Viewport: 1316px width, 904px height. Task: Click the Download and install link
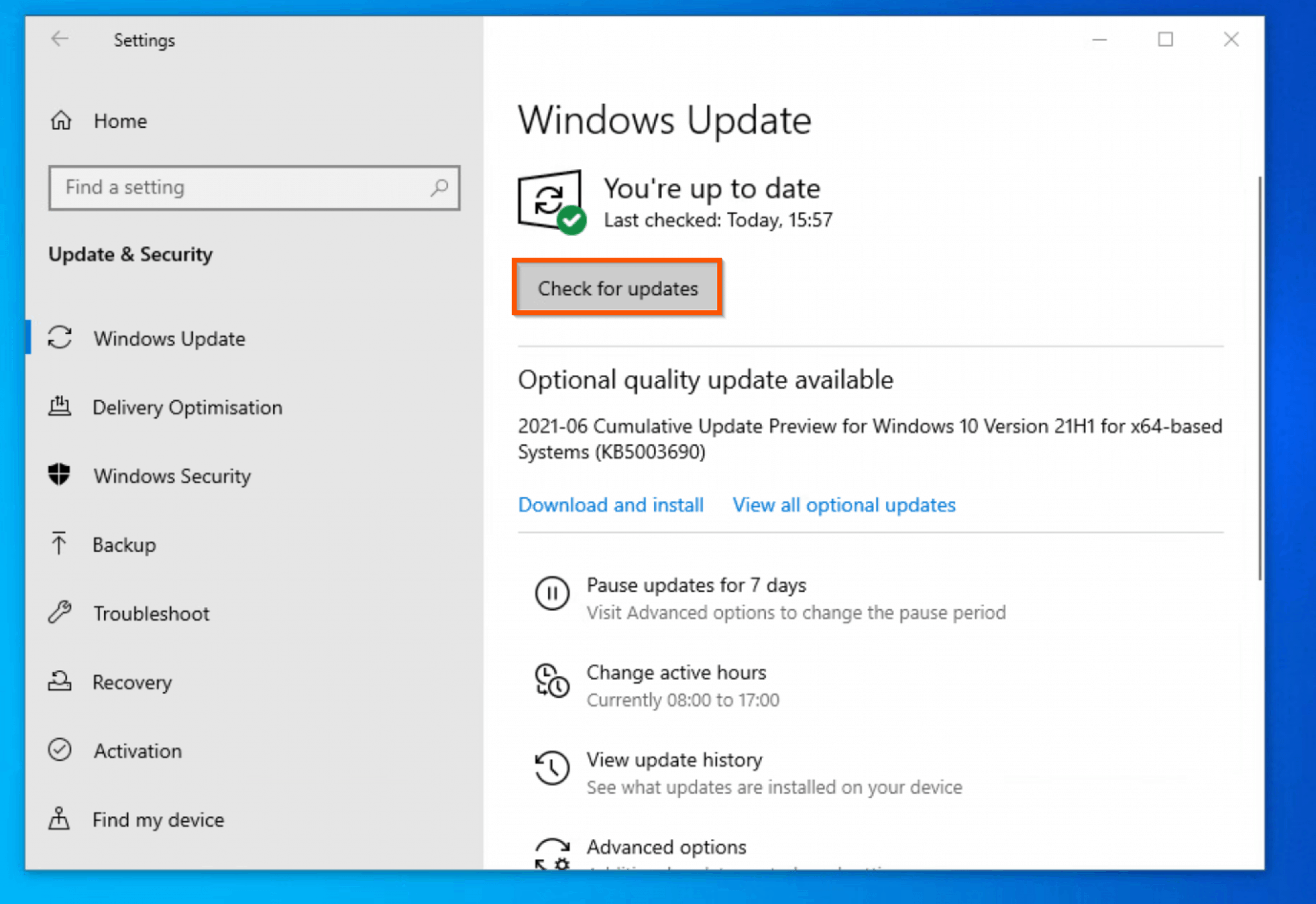click(x=610, y=505)
